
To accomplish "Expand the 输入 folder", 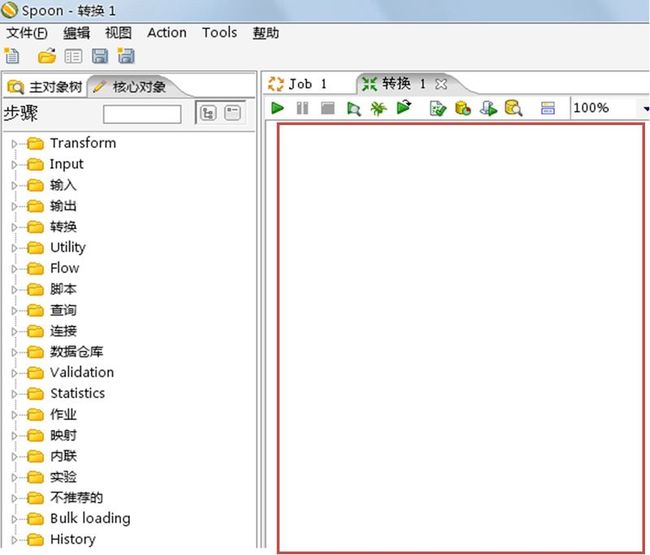I will point(14,185).
